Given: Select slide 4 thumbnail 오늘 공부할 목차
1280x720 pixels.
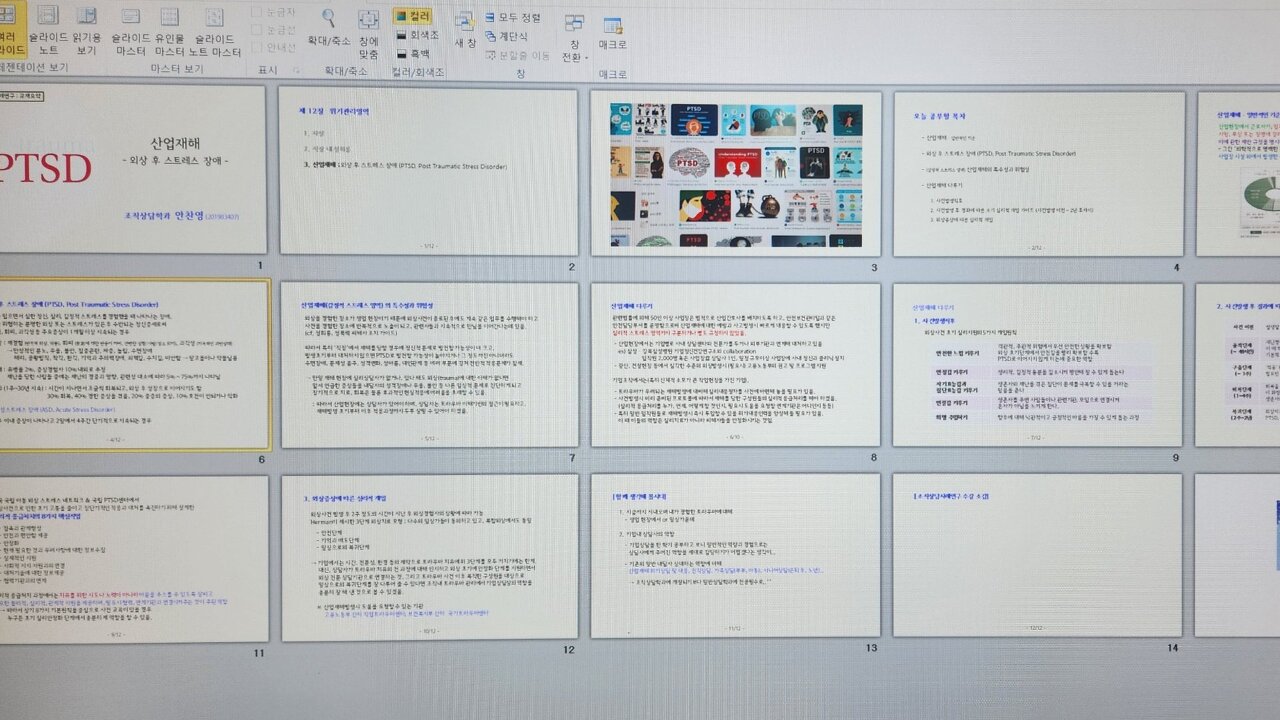Looking at the screenshot, I should pyautogui.click(x=1039, y=174).
